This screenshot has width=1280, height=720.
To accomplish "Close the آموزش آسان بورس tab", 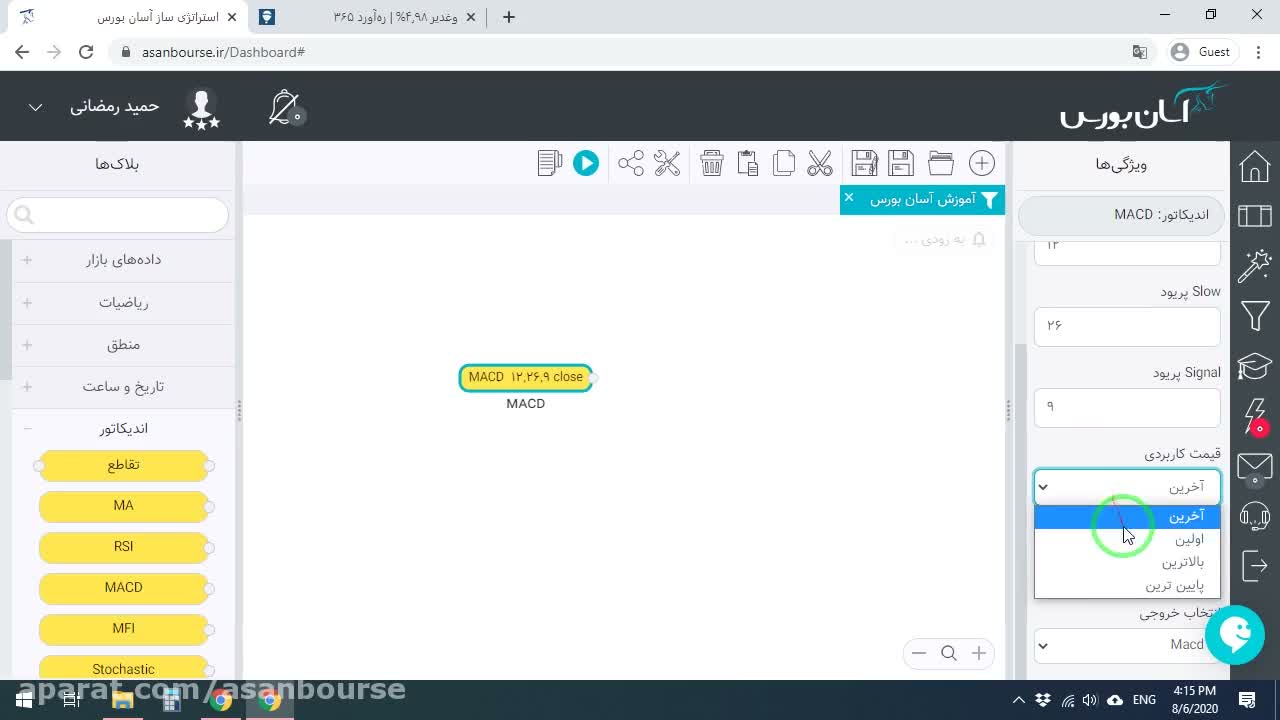I will 849,198.
